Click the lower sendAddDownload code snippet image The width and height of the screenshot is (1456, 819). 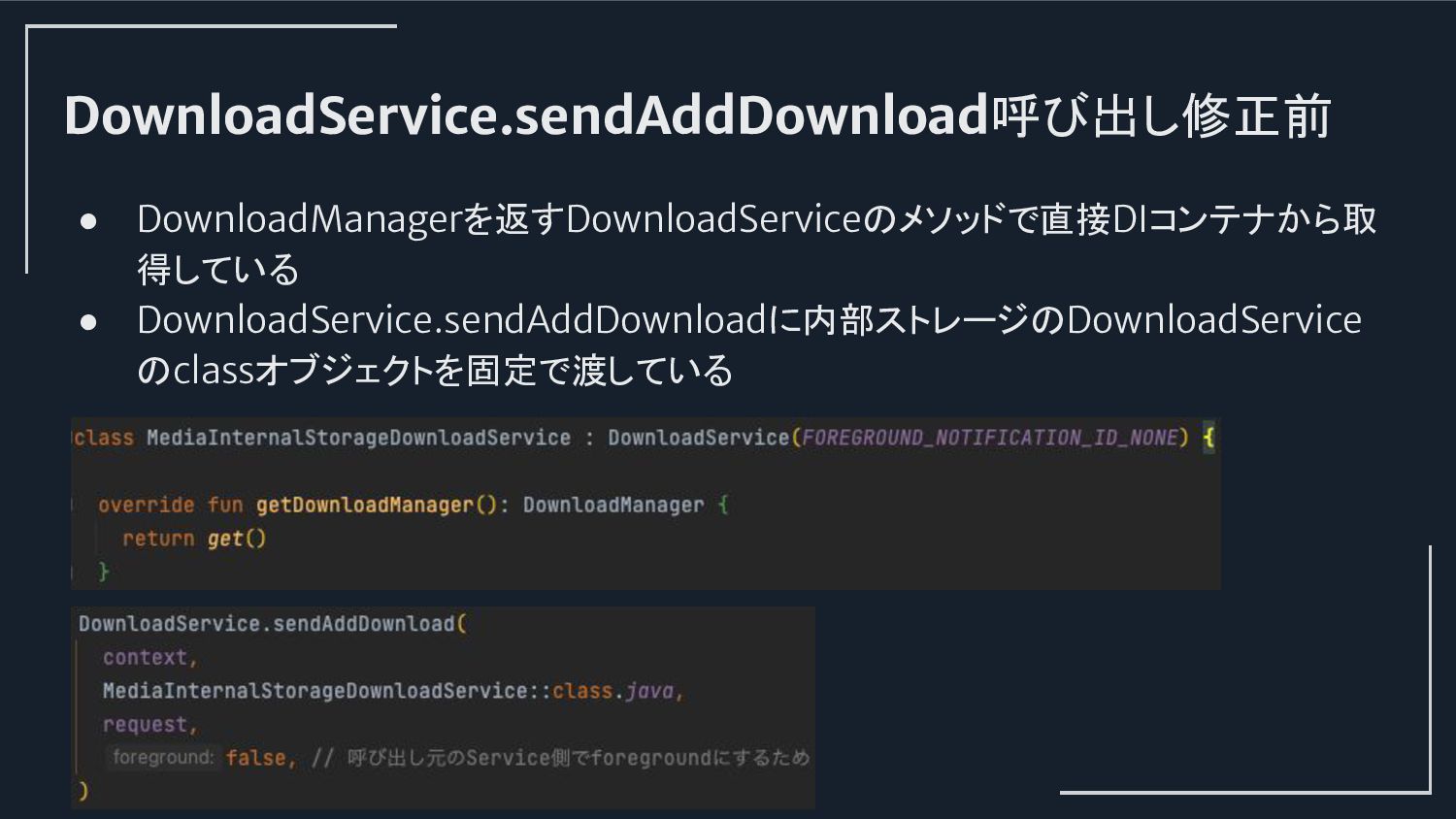coord(443,707)
